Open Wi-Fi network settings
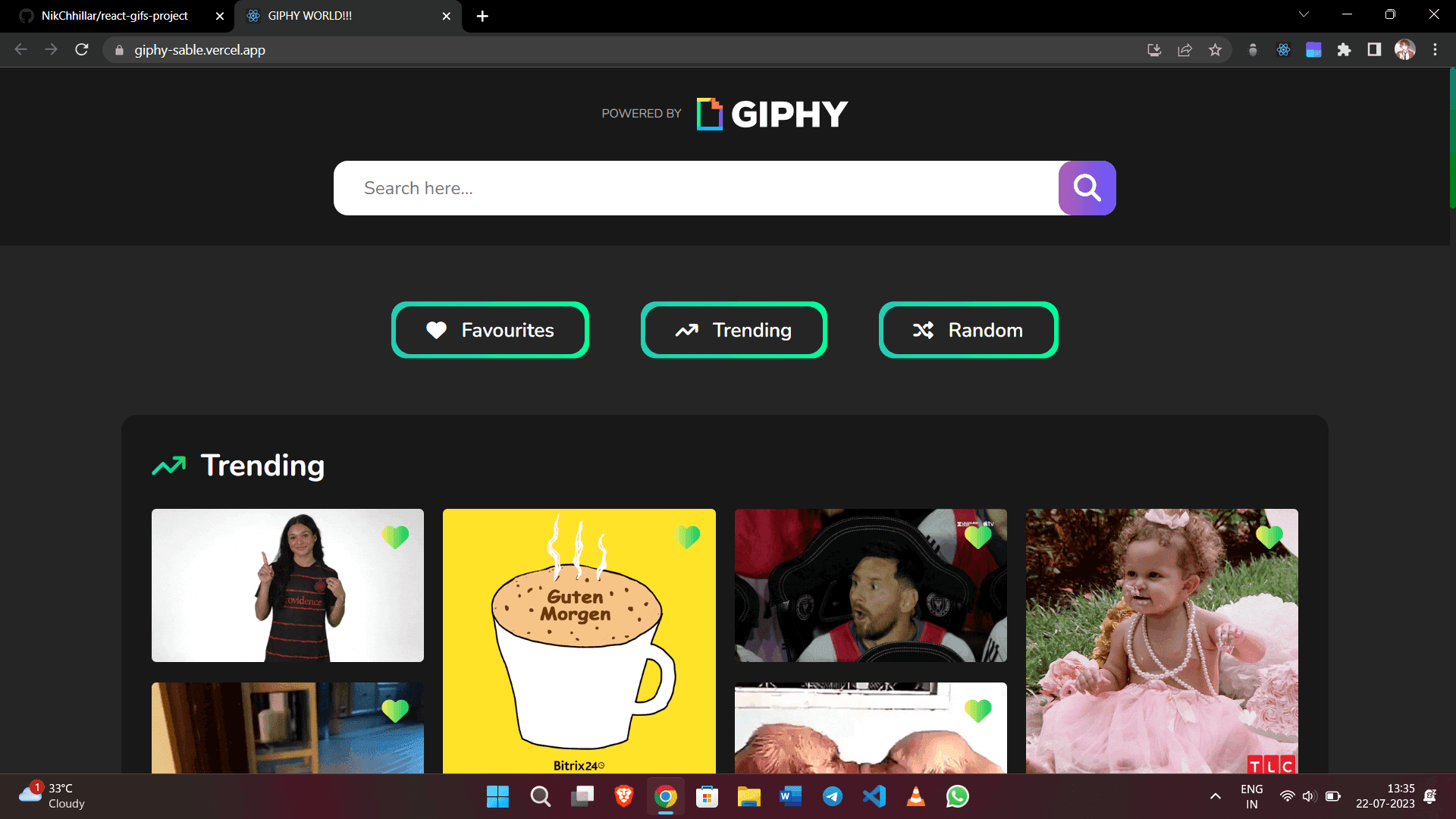Image resolution: width=1456 pixels, height=819 pixels. 1287,796
